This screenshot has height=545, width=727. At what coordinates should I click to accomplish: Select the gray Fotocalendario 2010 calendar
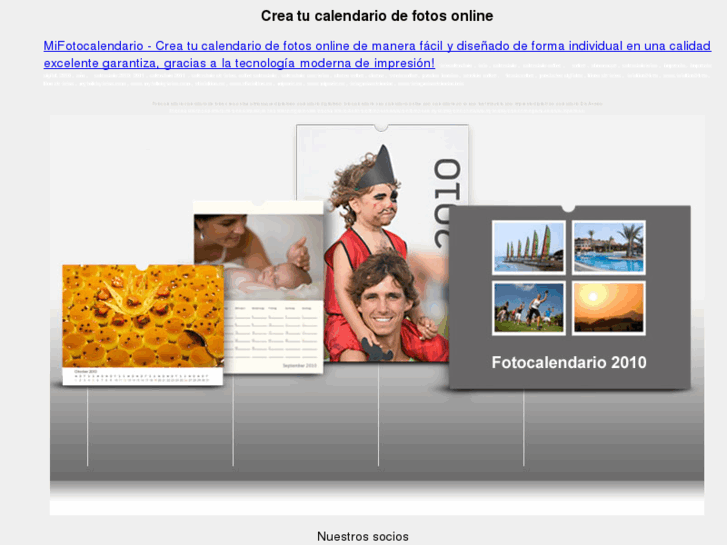[x=569, y=297]
